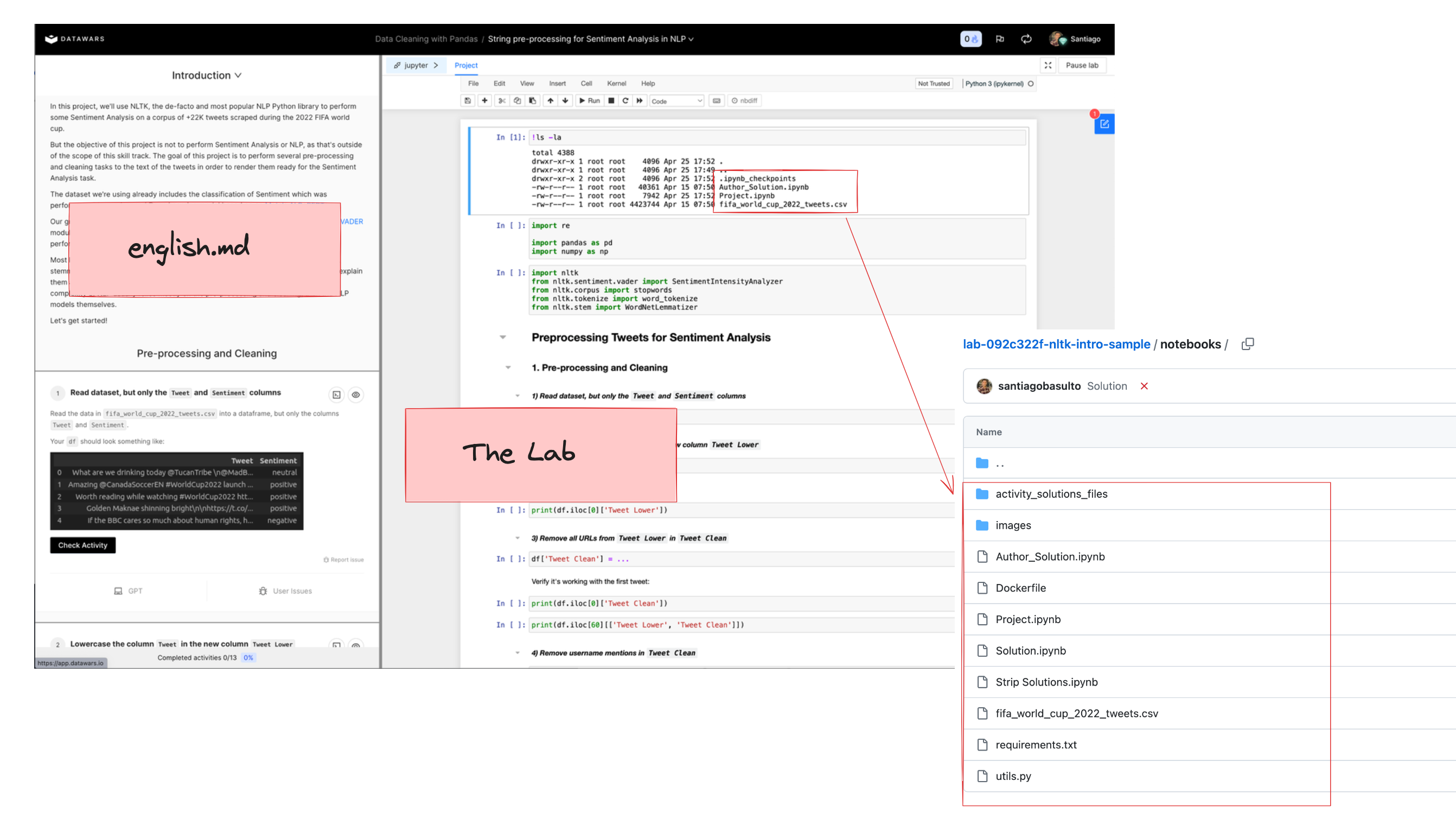The image size is (1456, 825).
Task: Save the notebook with the floppy icon
Action: (x=467, y=101)
